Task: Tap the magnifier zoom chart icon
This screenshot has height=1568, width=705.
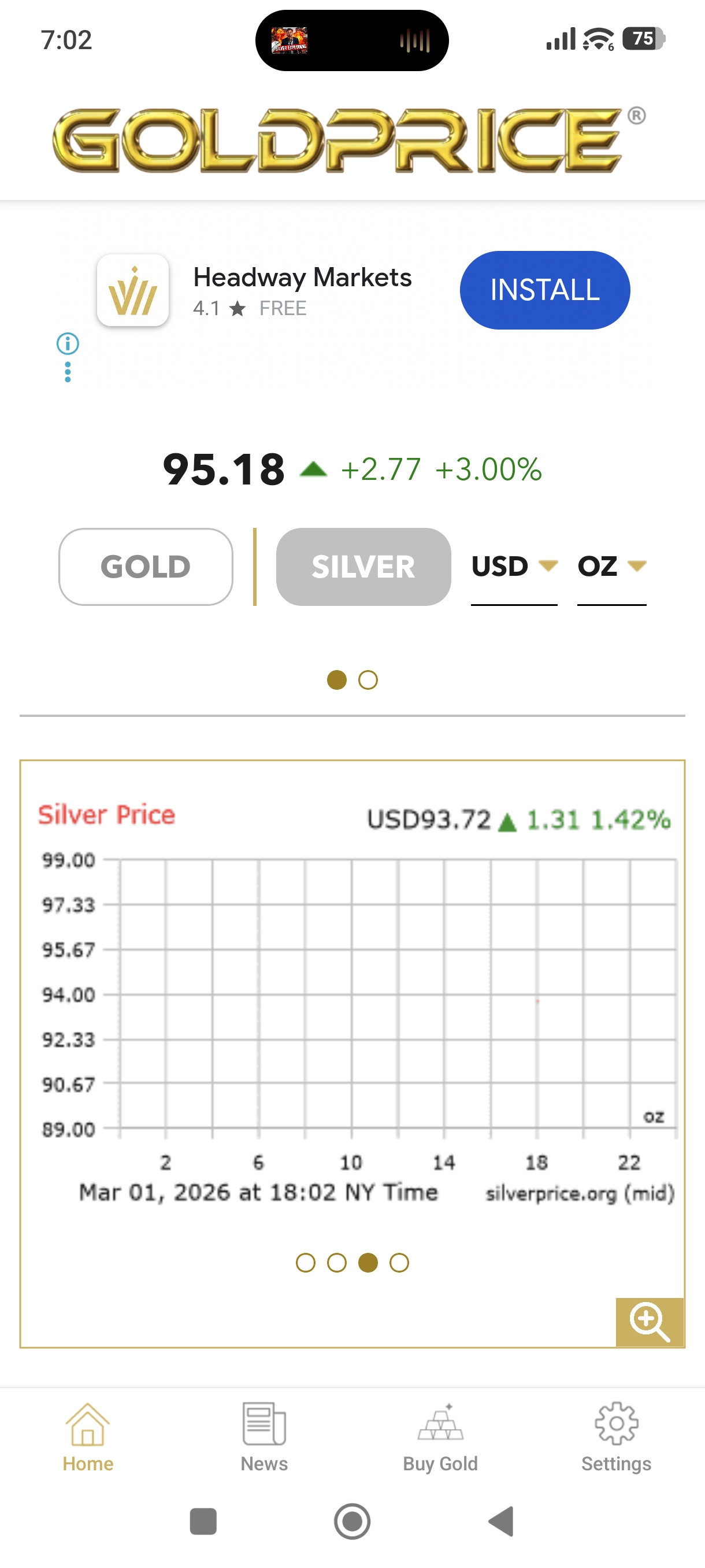Action: coord(650,1322)
